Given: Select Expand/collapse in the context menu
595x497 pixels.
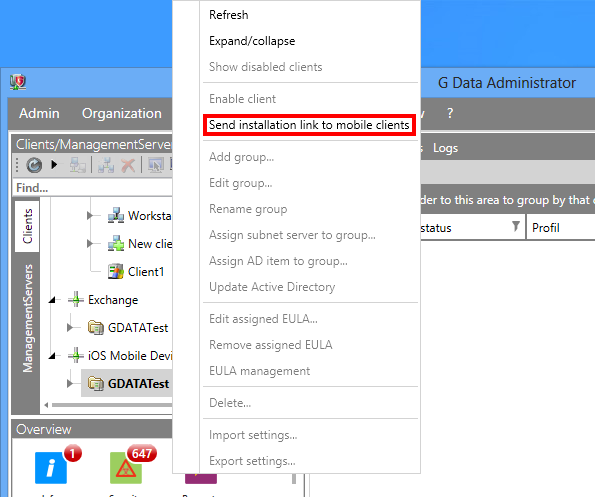Looking at the screenshot, I should point(252,41).
